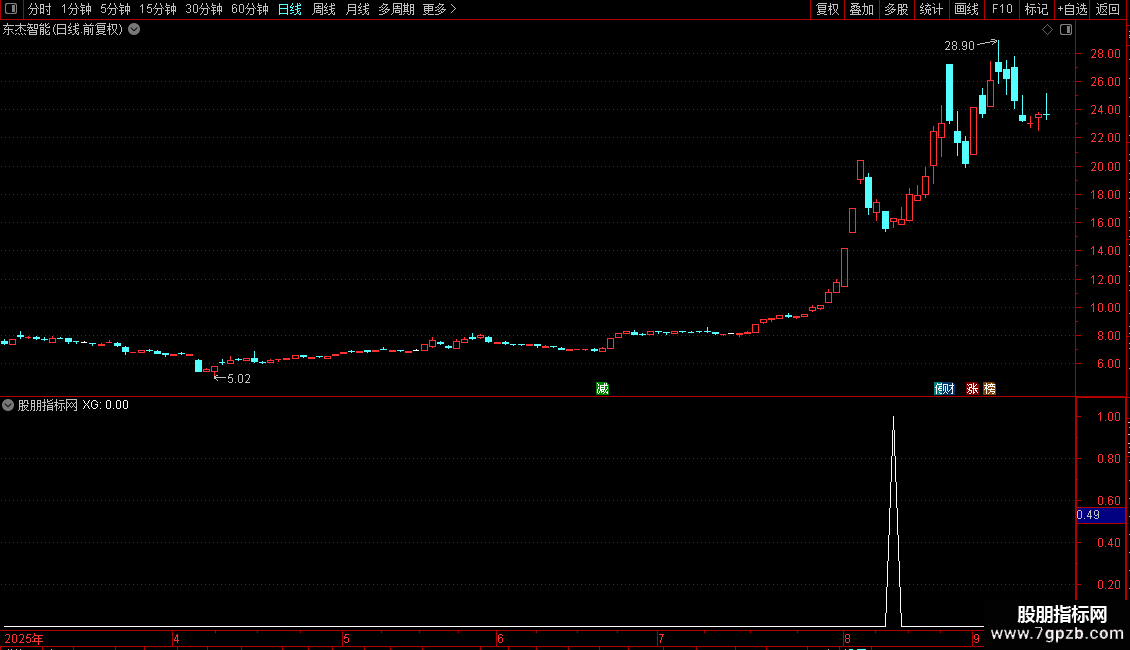The width and height of the screenshot is (1130, 650).
Task: Open the 统计 statistics tool
Action: click(x=931, y=9)
